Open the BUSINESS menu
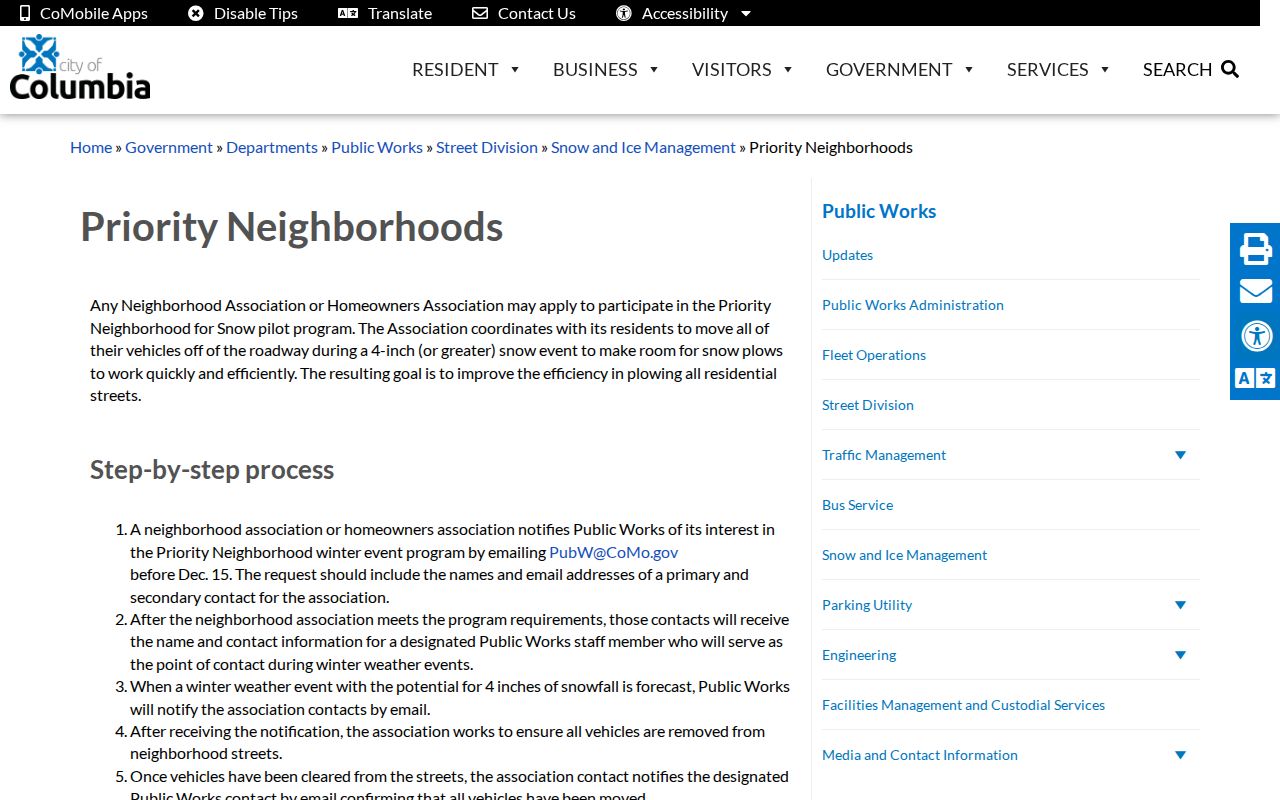This screenshot has height=800, width=1280. (606, 69)
